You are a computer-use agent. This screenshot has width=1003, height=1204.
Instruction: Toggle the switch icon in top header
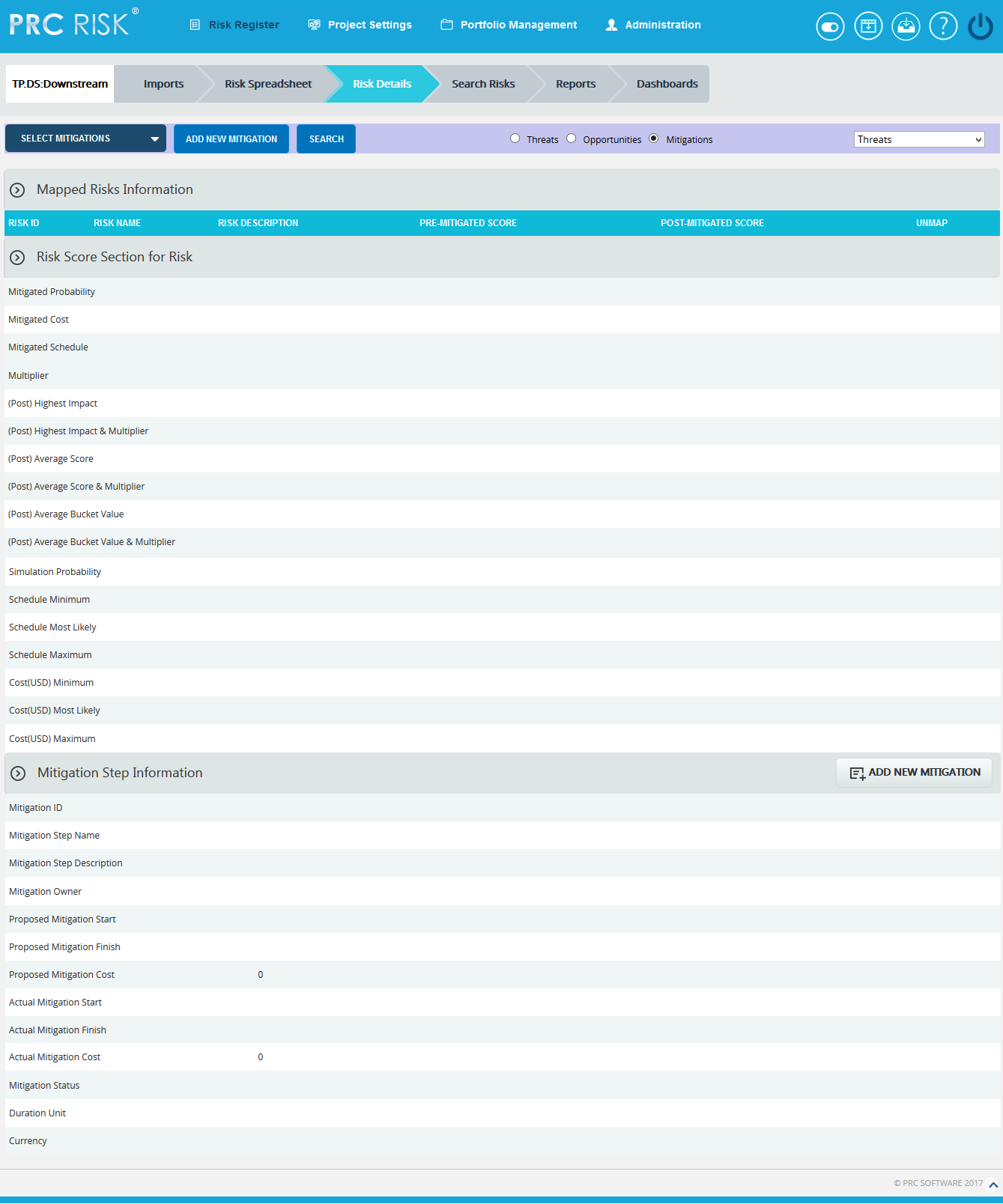830,27
